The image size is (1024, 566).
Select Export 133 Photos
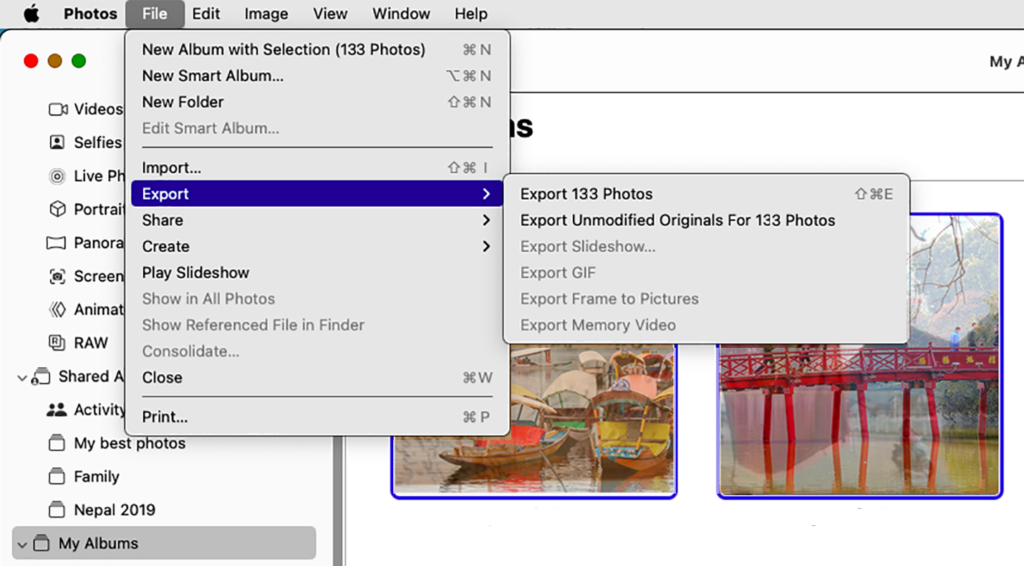point(706,194)
